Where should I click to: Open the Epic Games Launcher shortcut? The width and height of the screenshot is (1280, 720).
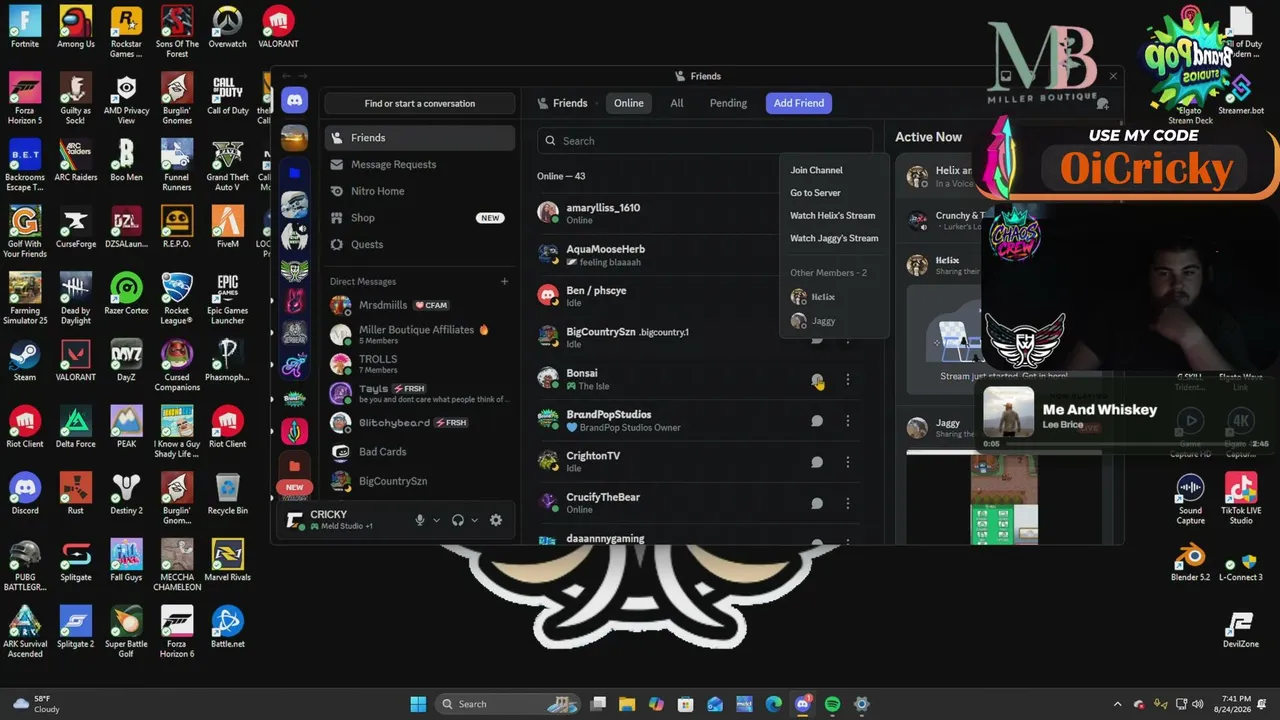click(x=227, y=299)
